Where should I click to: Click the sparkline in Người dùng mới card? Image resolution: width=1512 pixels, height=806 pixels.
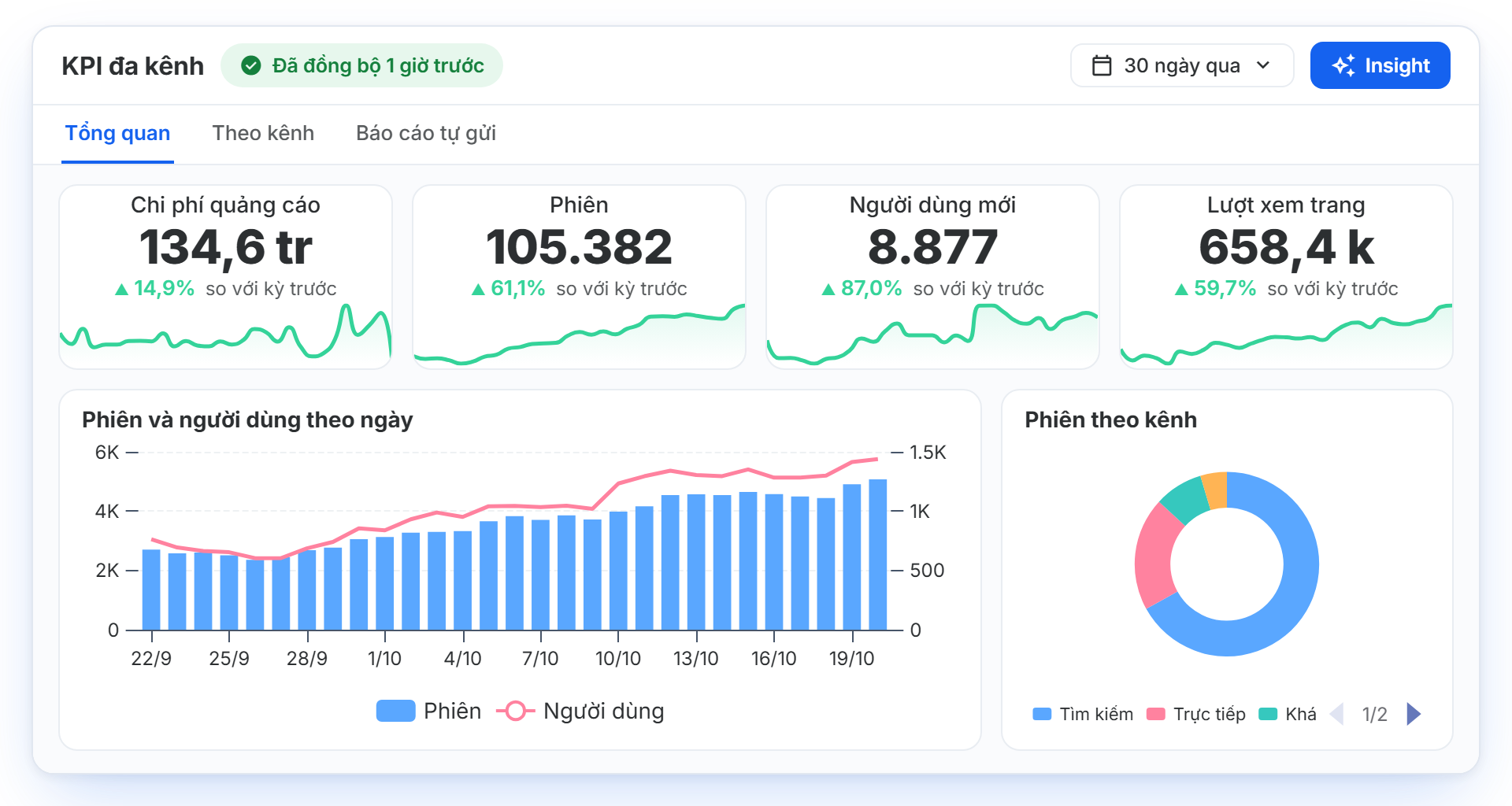[932, 335]
